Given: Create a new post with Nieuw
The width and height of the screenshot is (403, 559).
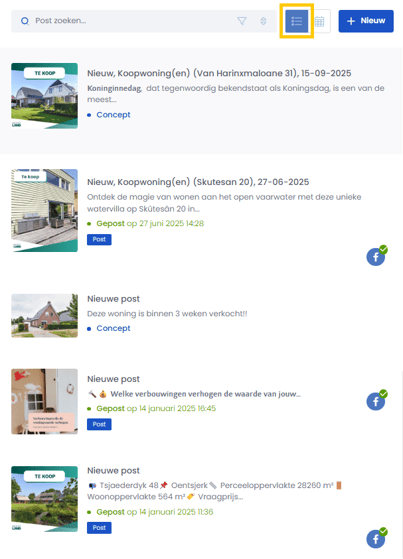Looking at the screenshot, I should [366, 21].
